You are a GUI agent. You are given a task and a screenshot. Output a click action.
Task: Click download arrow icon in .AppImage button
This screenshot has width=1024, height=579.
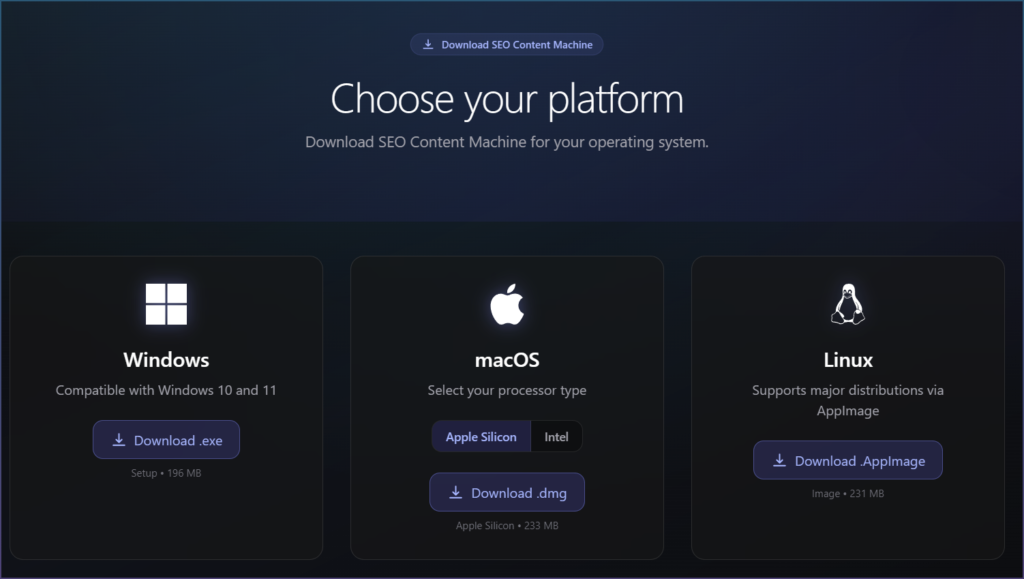(780, 461)
